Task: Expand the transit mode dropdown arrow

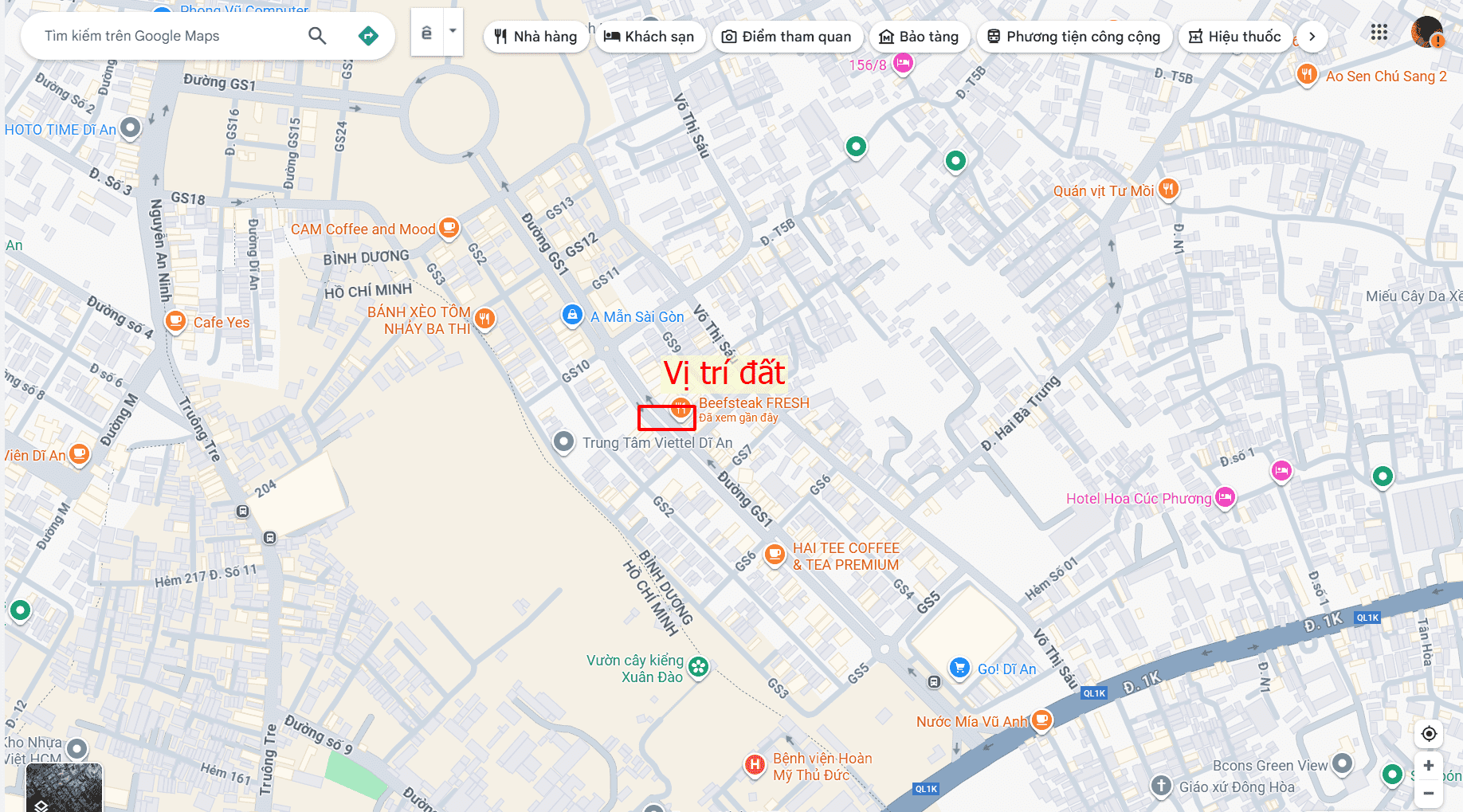Action: [453, 32]
